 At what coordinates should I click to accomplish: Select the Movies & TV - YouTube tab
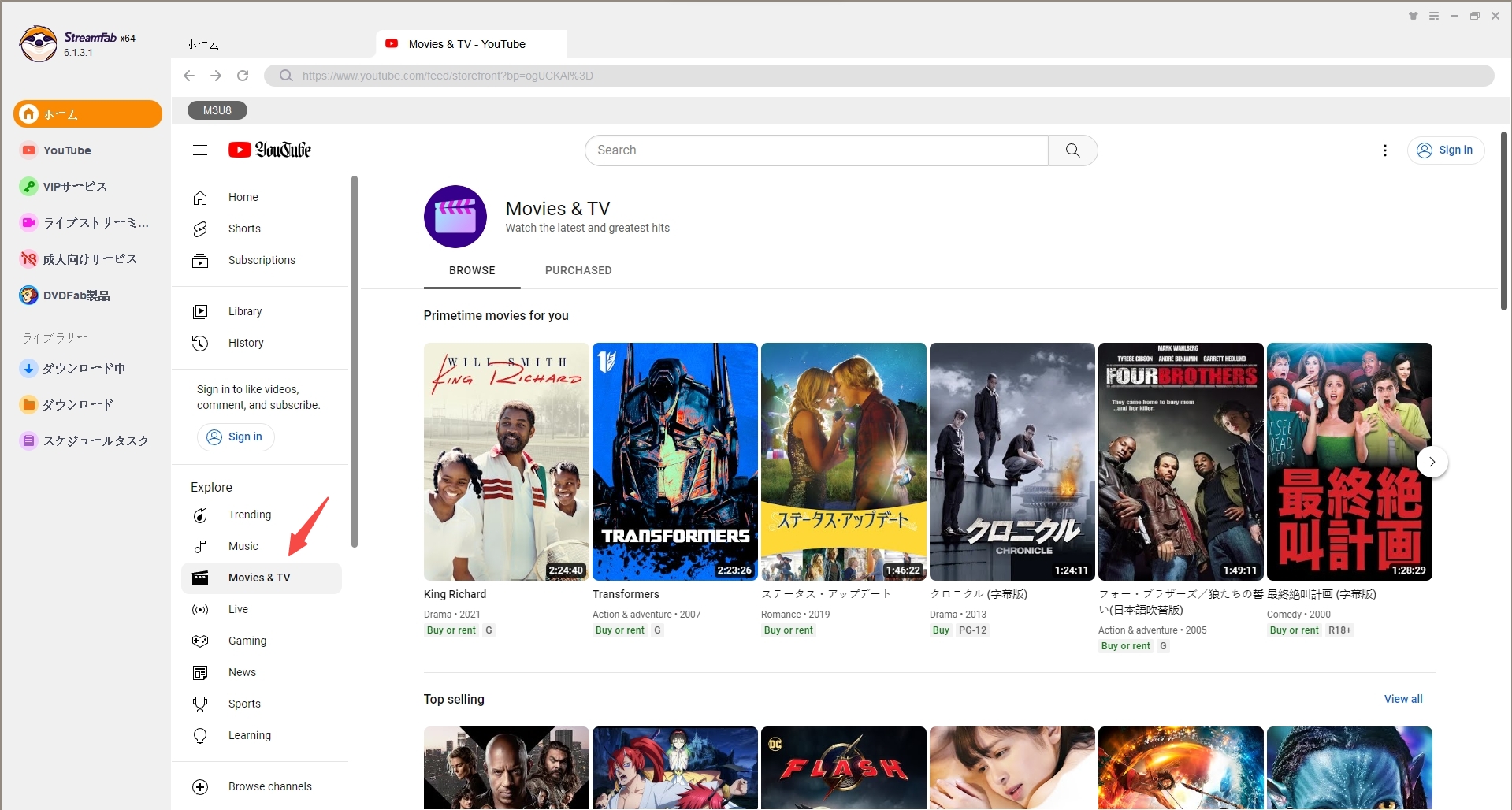pyautogui.click(x=471, y=44)
